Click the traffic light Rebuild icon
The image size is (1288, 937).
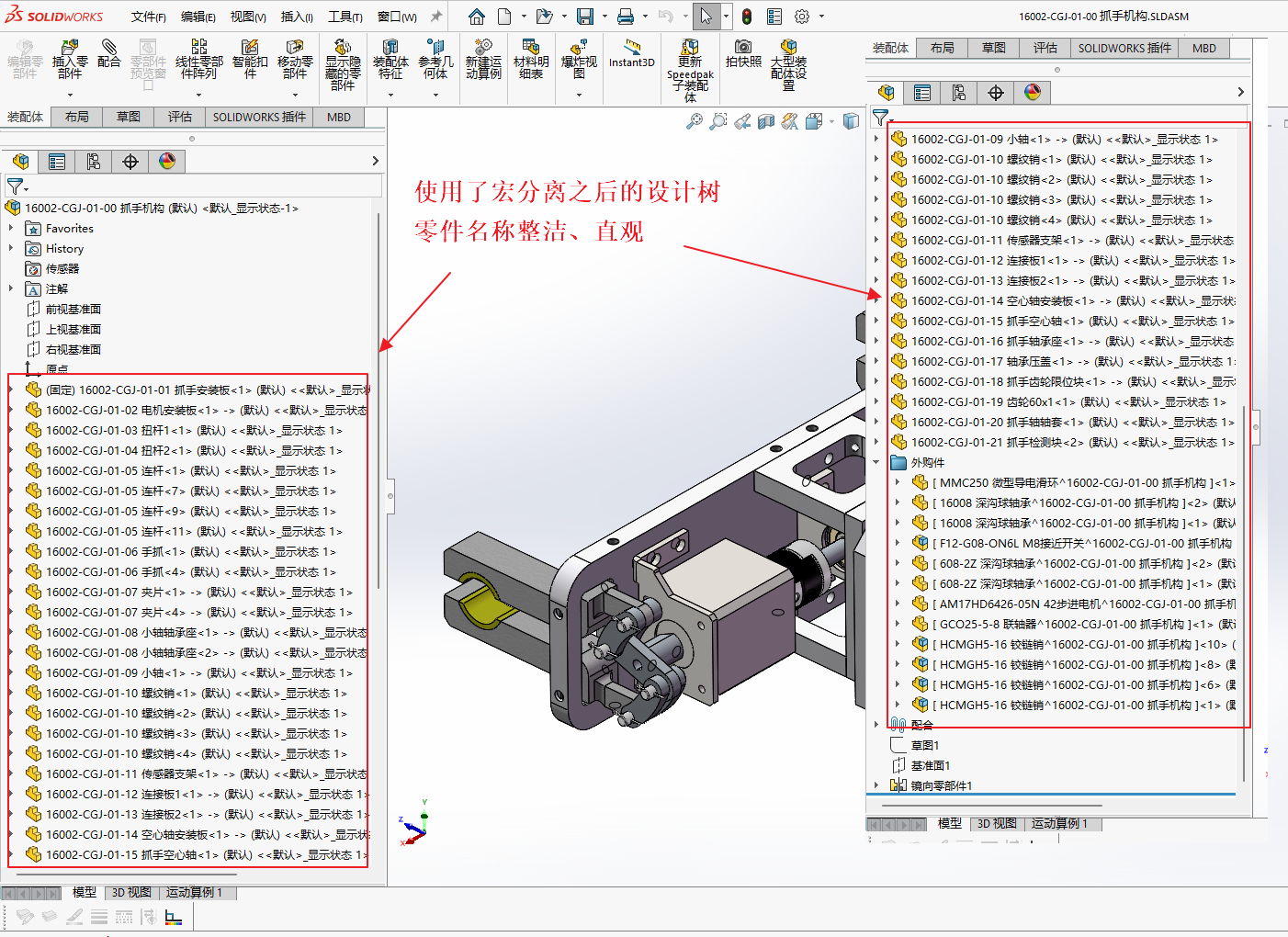[x=747, y=17]
